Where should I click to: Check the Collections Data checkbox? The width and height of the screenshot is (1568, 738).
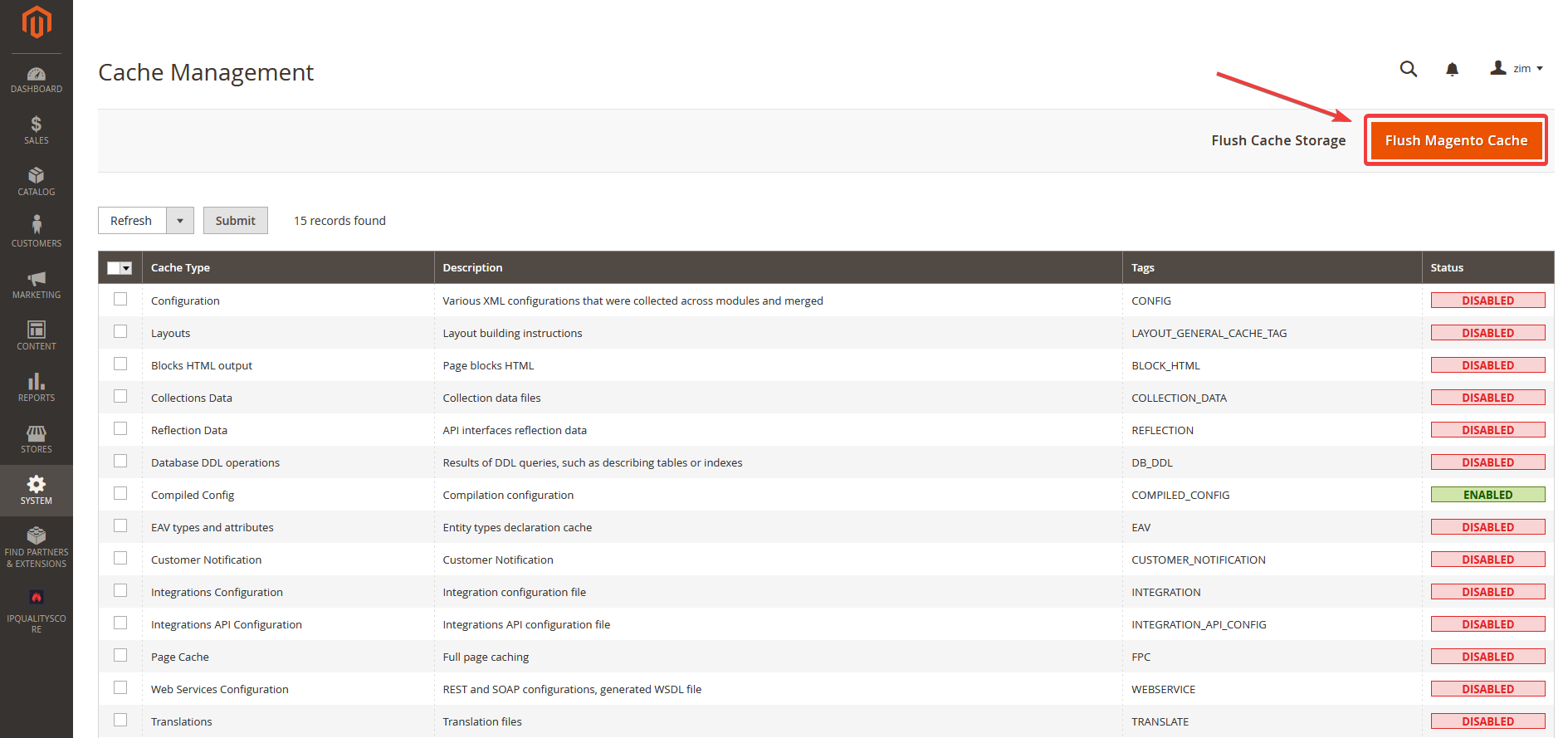(120, 396)
